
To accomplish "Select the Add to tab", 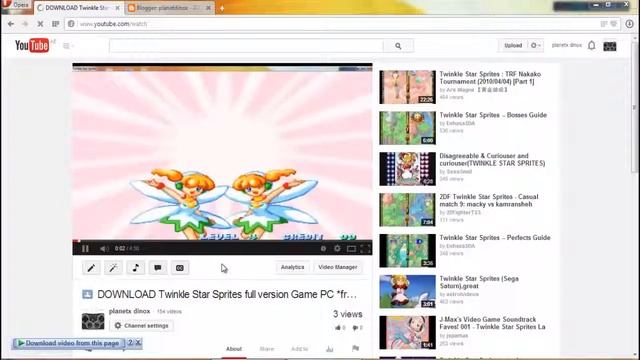I will 299,349.
